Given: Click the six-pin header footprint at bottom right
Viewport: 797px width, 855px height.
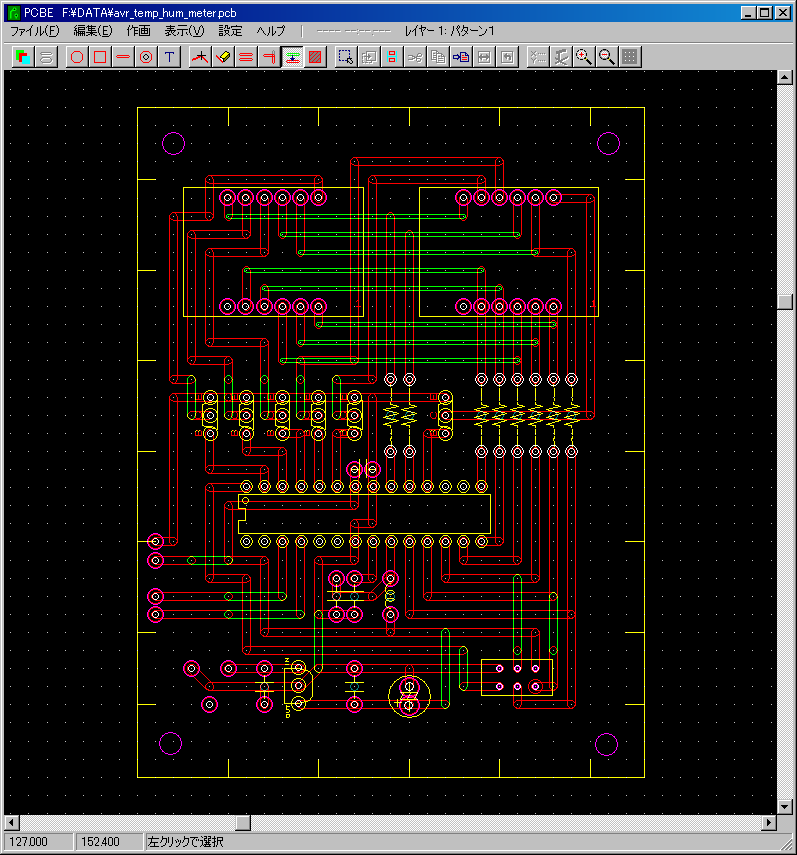Looking at the screenshot, I should click(x=517, y=677).
